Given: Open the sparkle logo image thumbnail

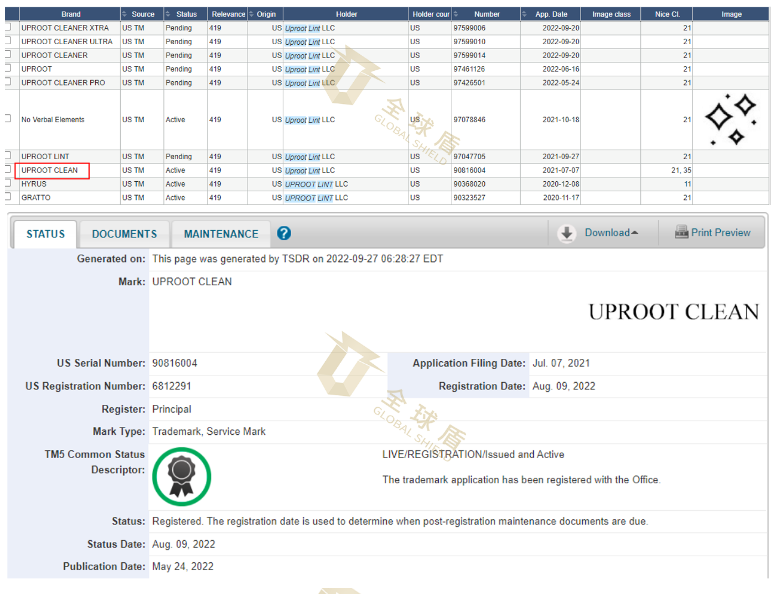Looking at the screenshot, I should [x=731, y=120].
